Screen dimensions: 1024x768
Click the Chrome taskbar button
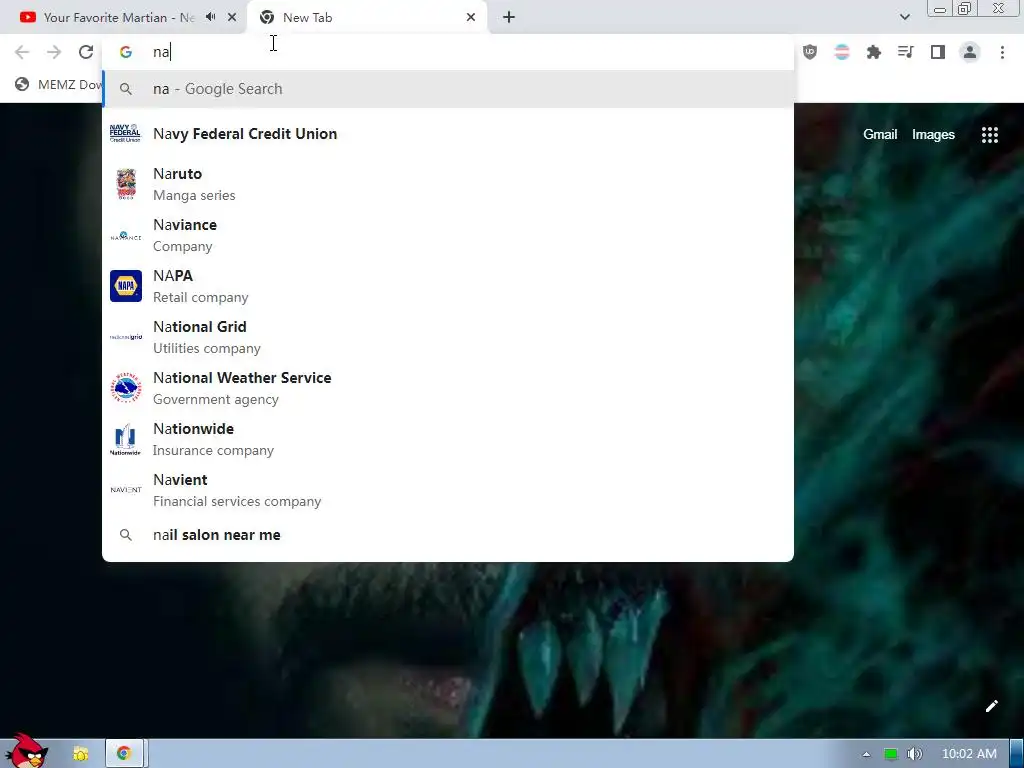(x=124, y=754)
